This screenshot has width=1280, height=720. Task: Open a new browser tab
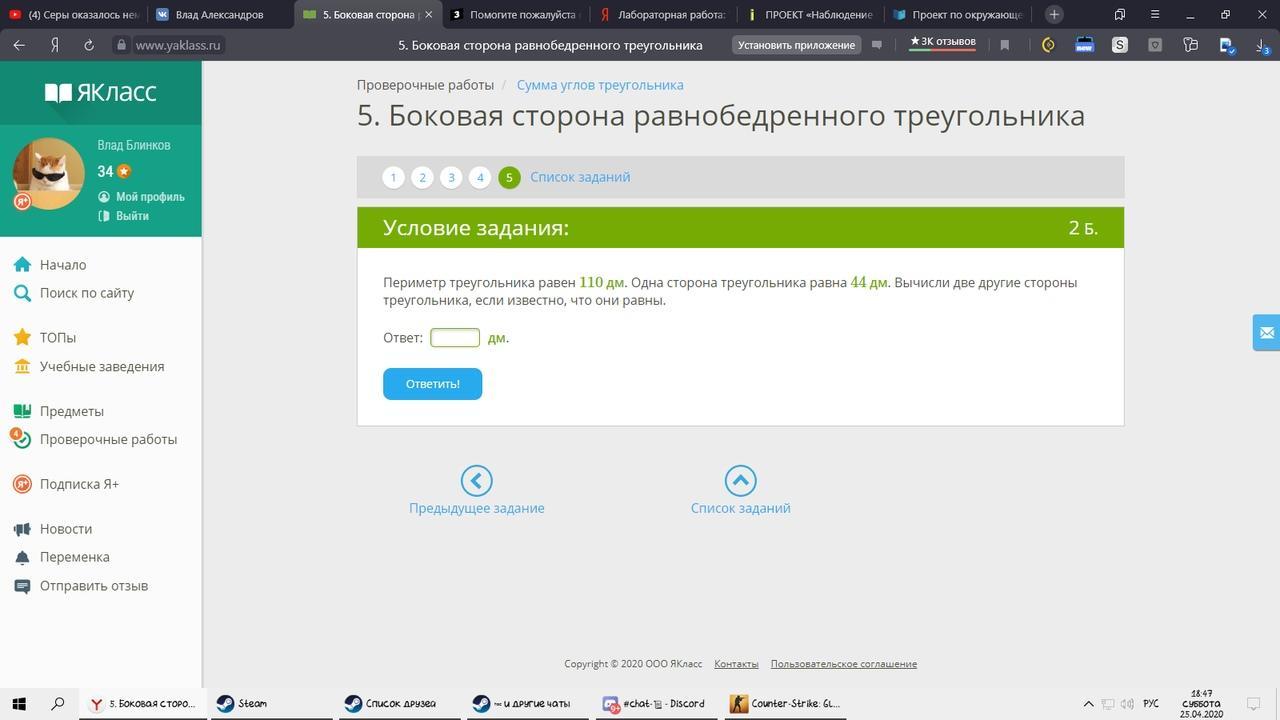(x=1054, y=15)
